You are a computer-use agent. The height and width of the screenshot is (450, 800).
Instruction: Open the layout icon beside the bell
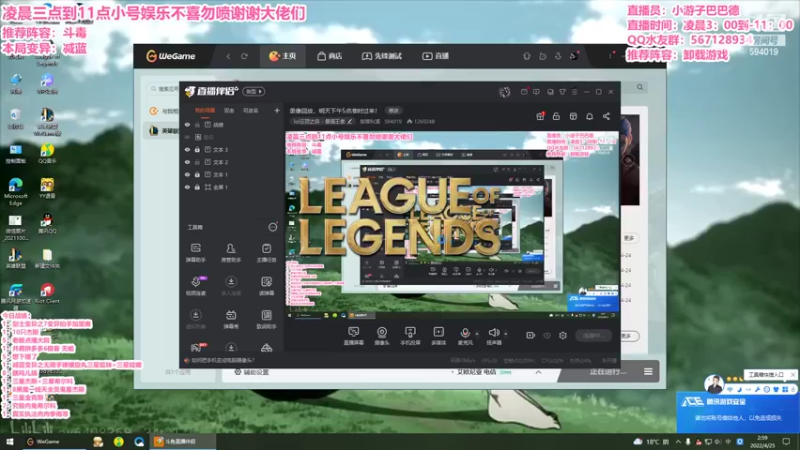click(573, 116)
